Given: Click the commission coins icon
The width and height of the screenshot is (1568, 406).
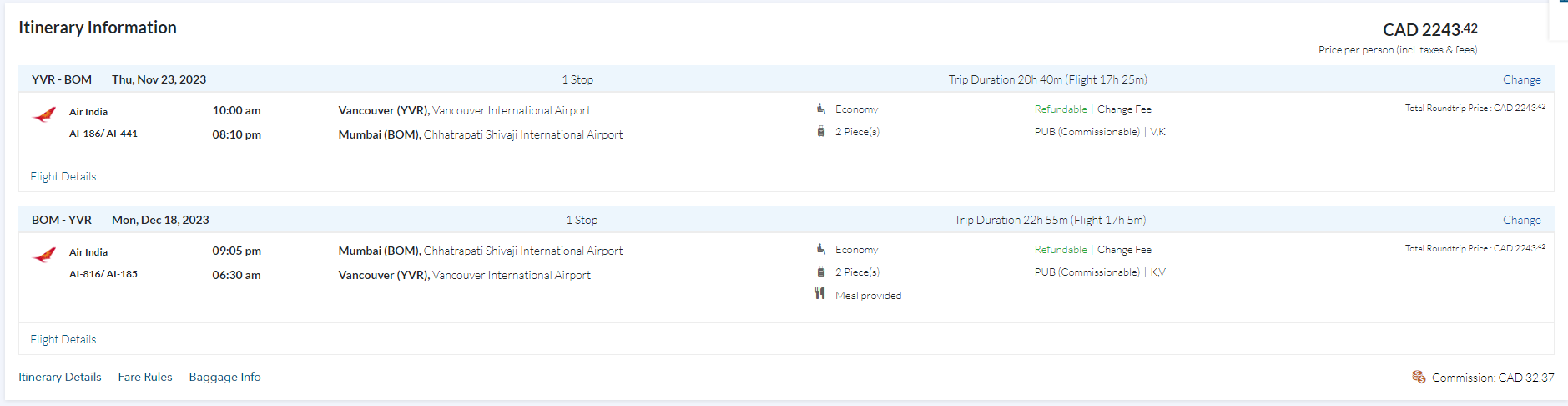Looking at the screenshot, I should (x=1419, y=377).
